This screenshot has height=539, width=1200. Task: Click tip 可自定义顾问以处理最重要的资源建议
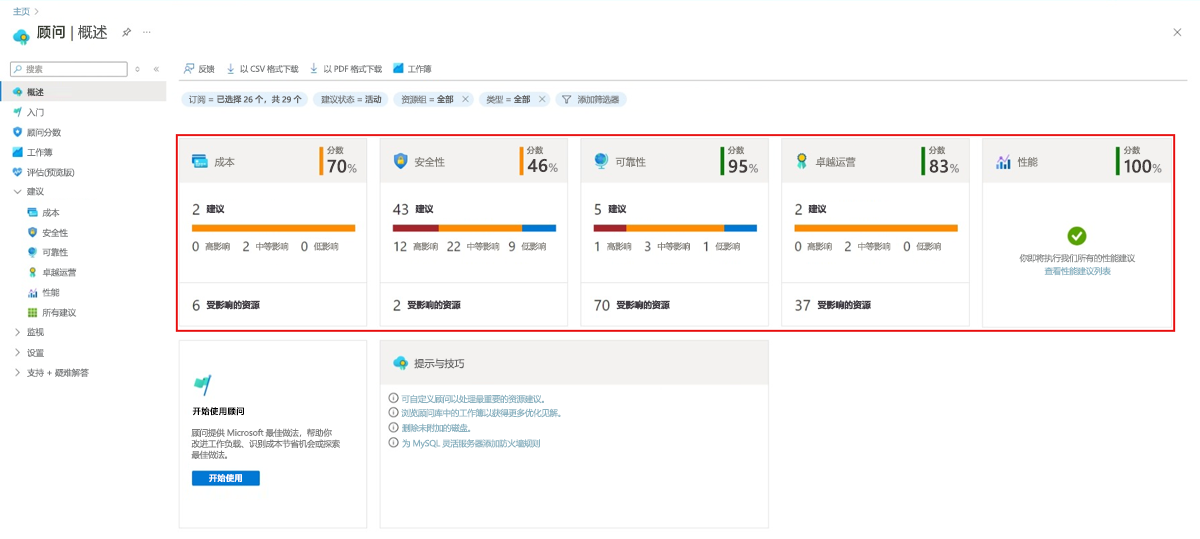[x=473, y=398]
